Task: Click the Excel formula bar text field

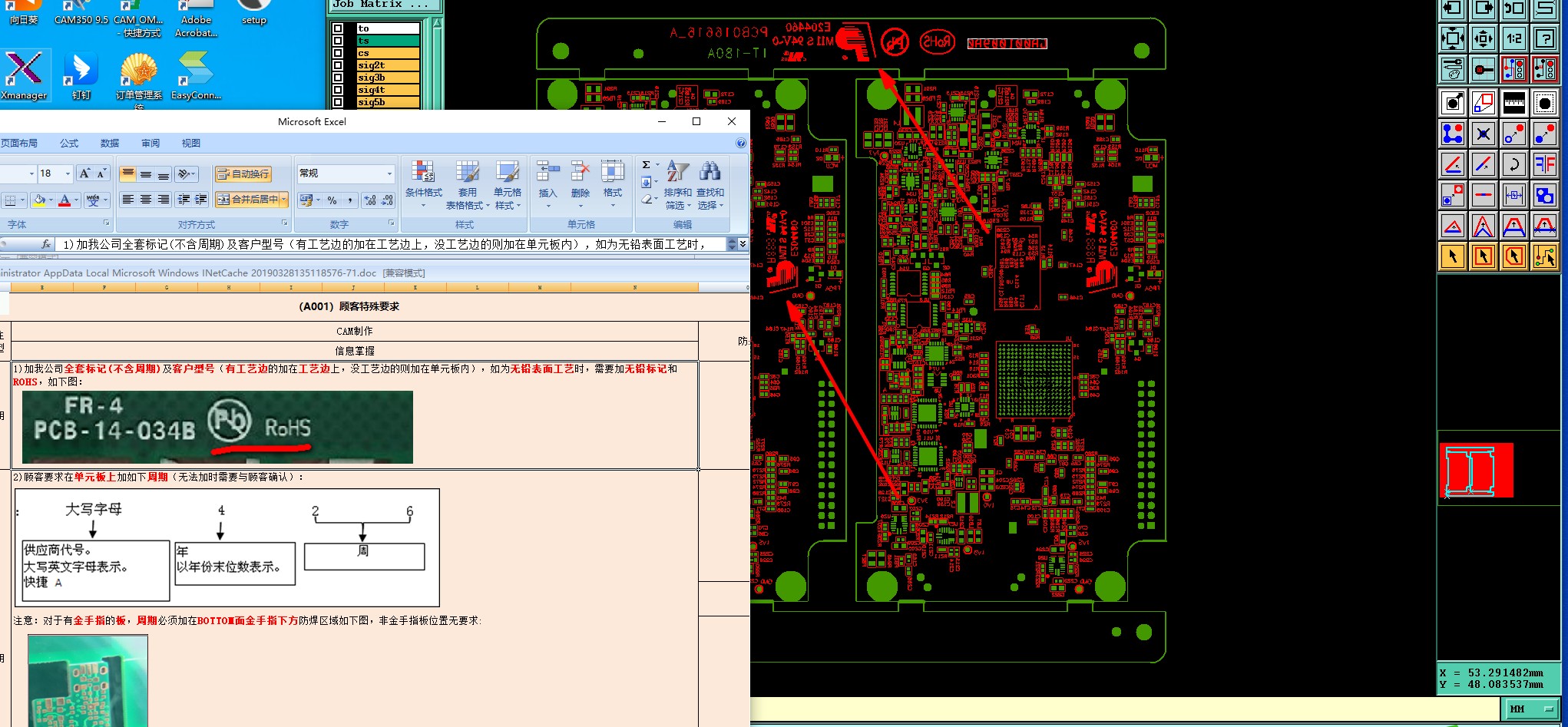Action: click(x=390, y=244)
